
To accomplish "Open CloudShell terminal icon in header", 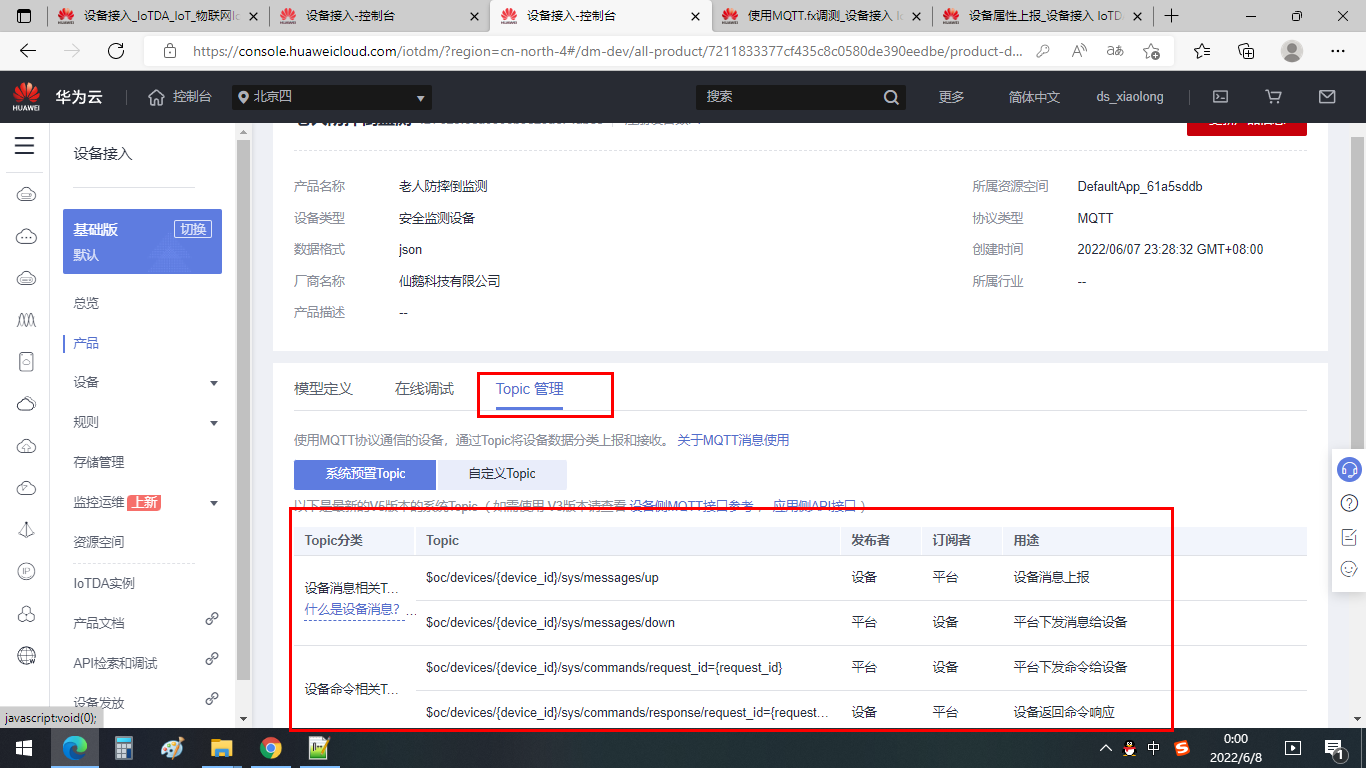I will (1220, 97).
